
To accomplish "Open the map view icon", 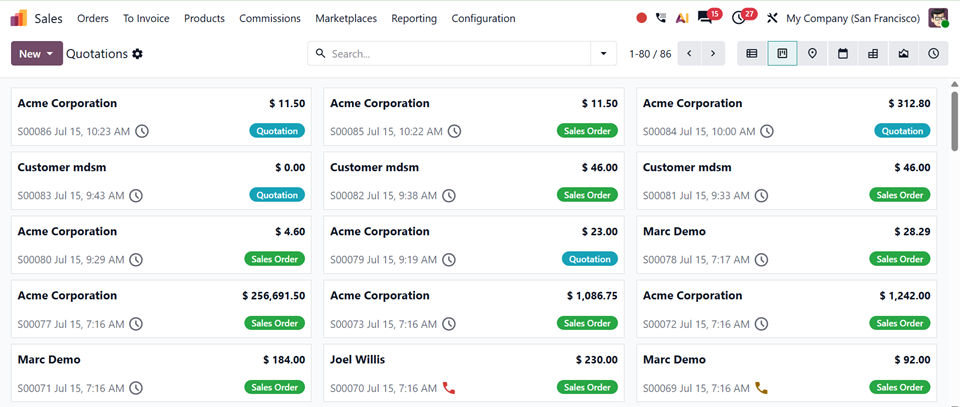I will pos(812,54).
